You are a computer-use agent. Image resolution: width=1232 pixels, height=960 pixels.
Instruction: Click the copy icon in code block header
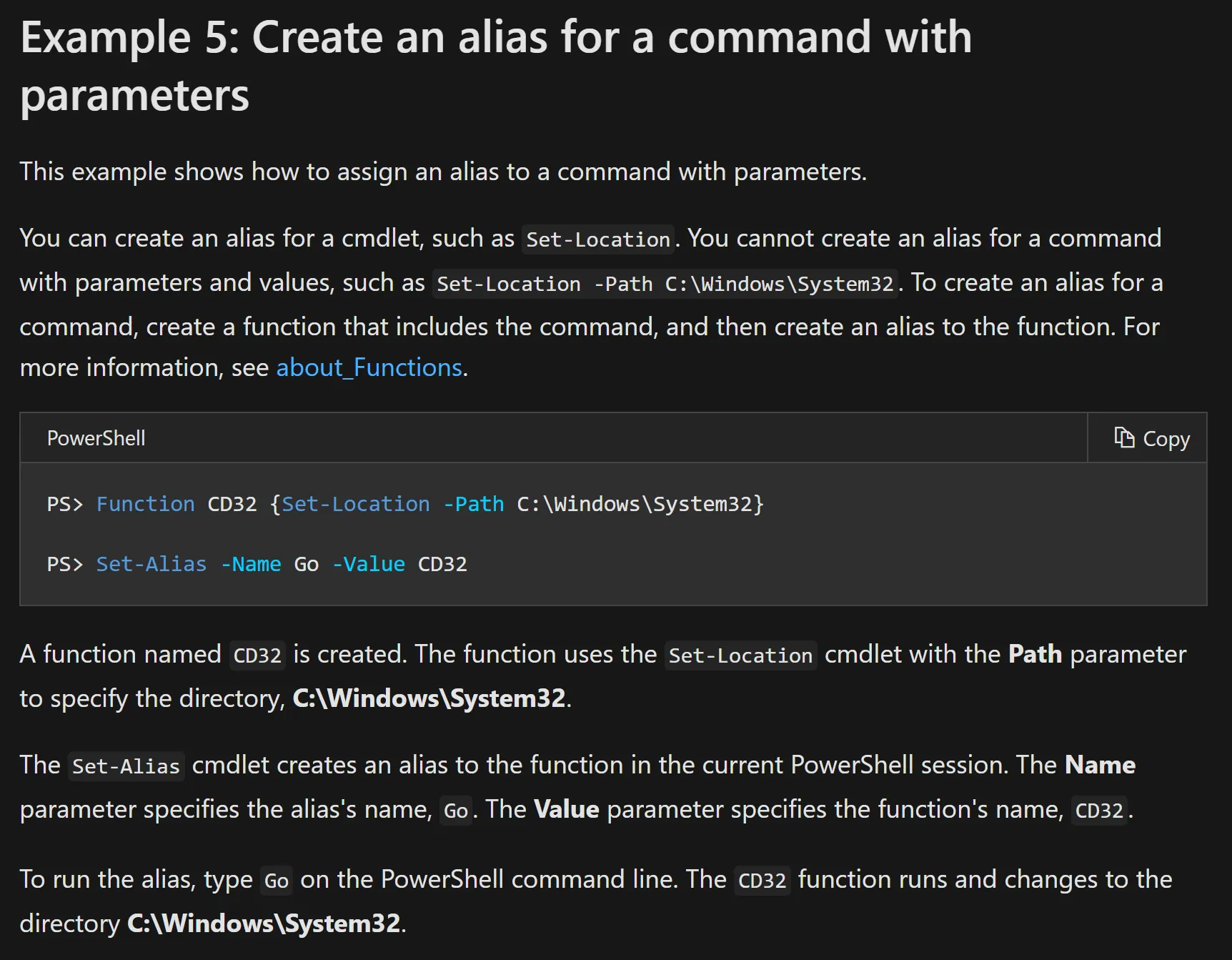(x=1124, y=437)
